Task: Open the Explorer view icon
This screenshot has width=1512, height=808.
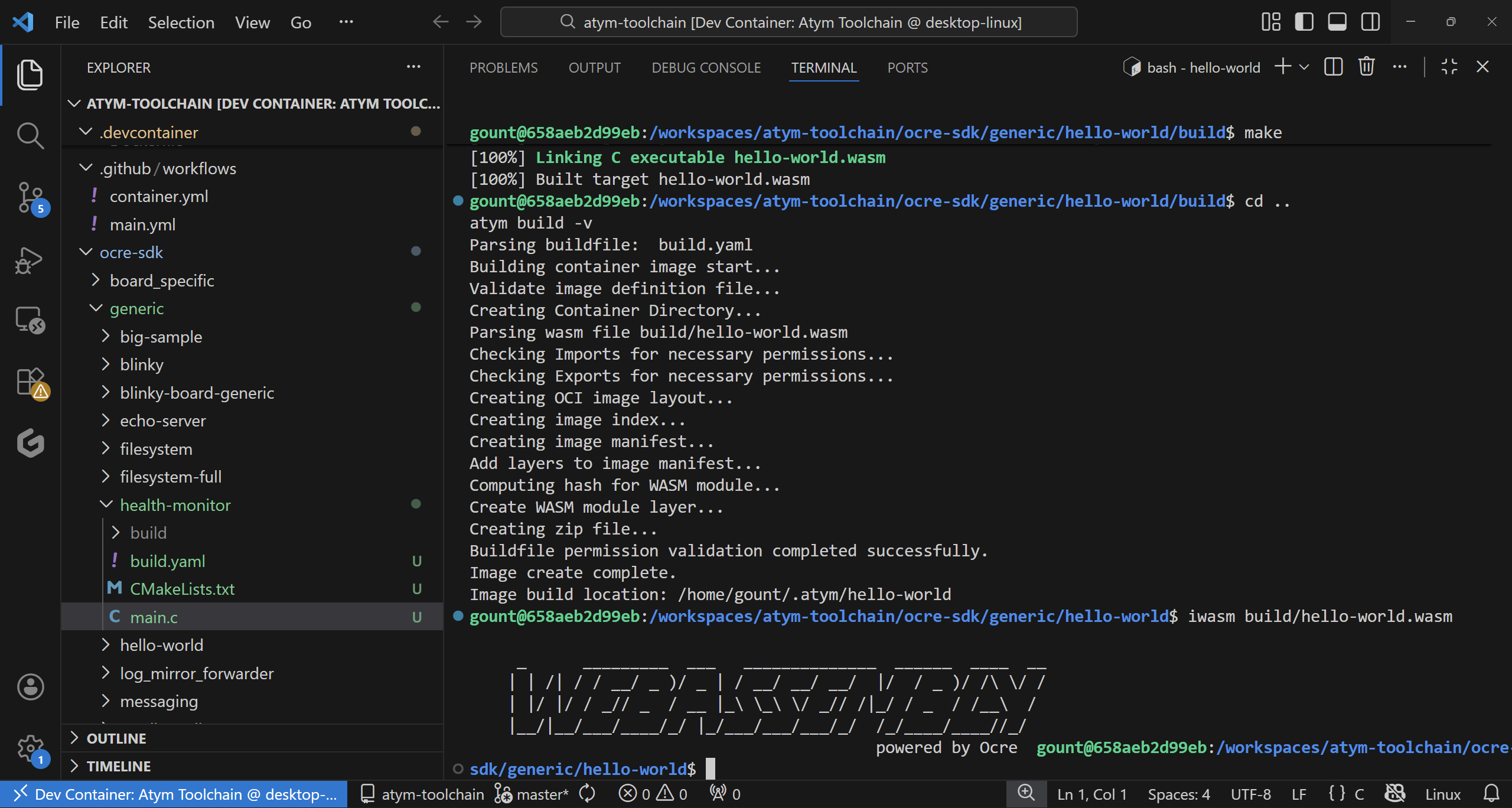Action: (30, 74)
